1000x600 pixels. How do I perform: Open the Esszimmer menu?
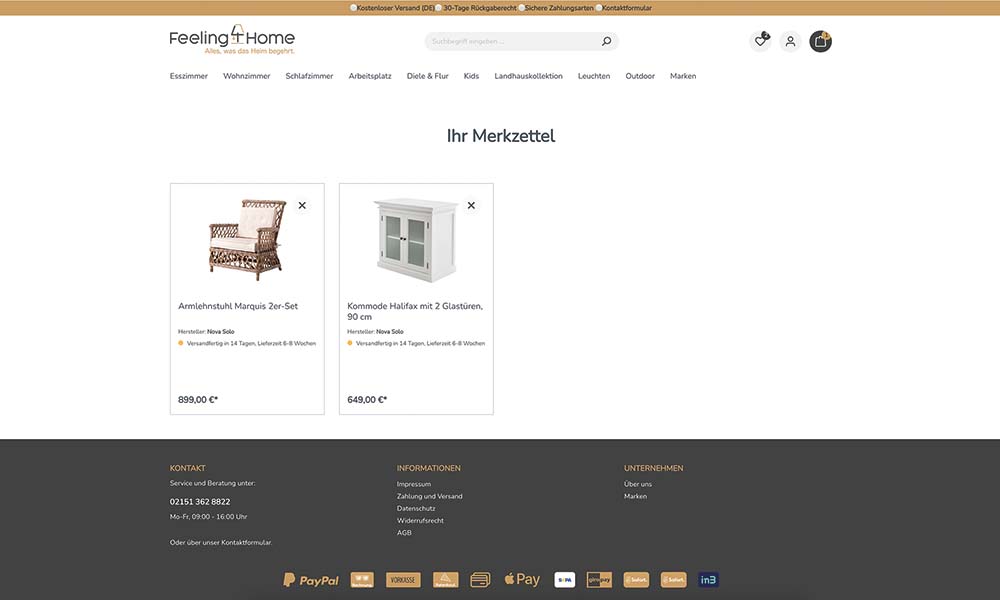point(189,76)
